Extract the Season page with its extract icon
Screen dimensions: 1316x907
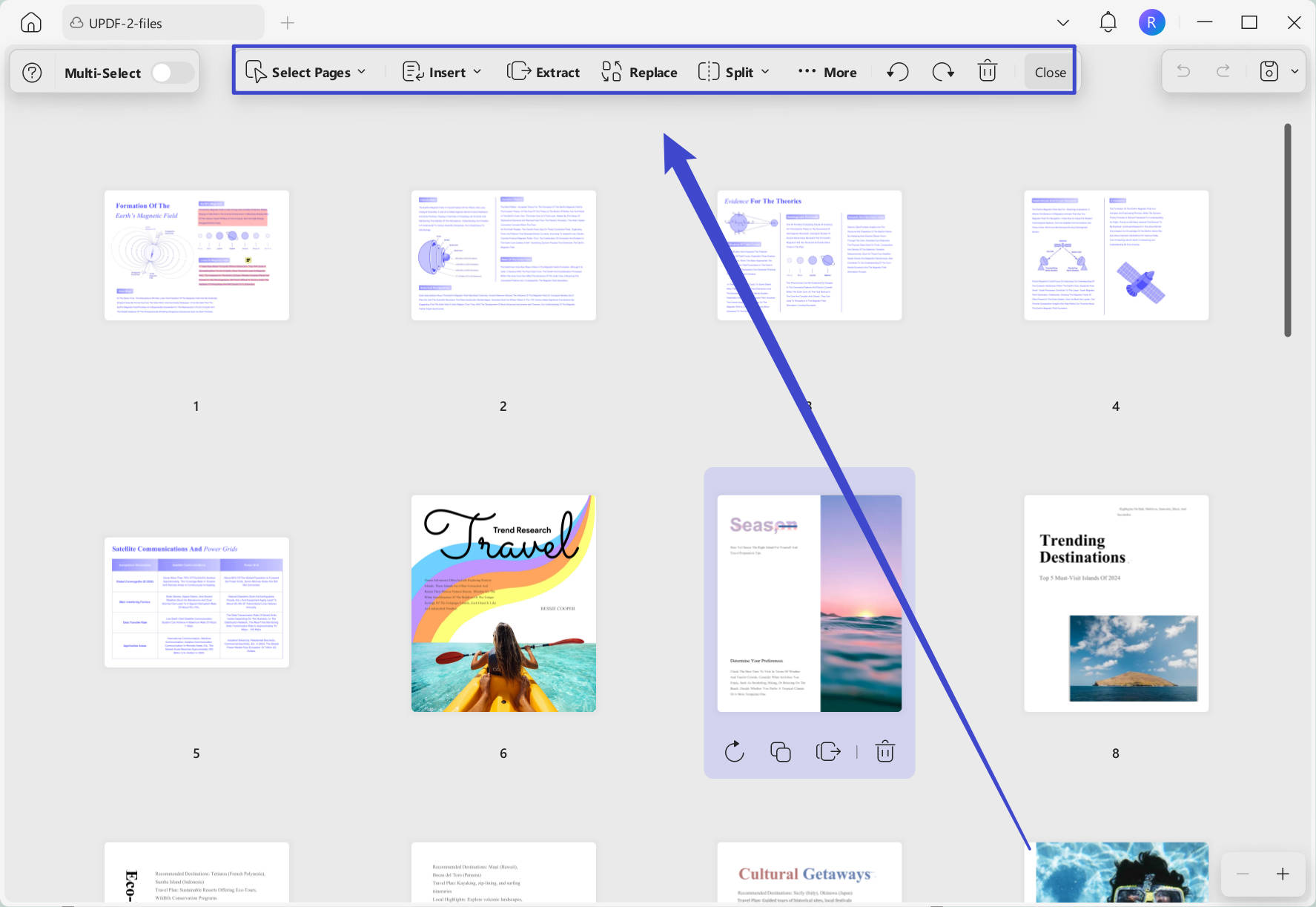point(828,752)
